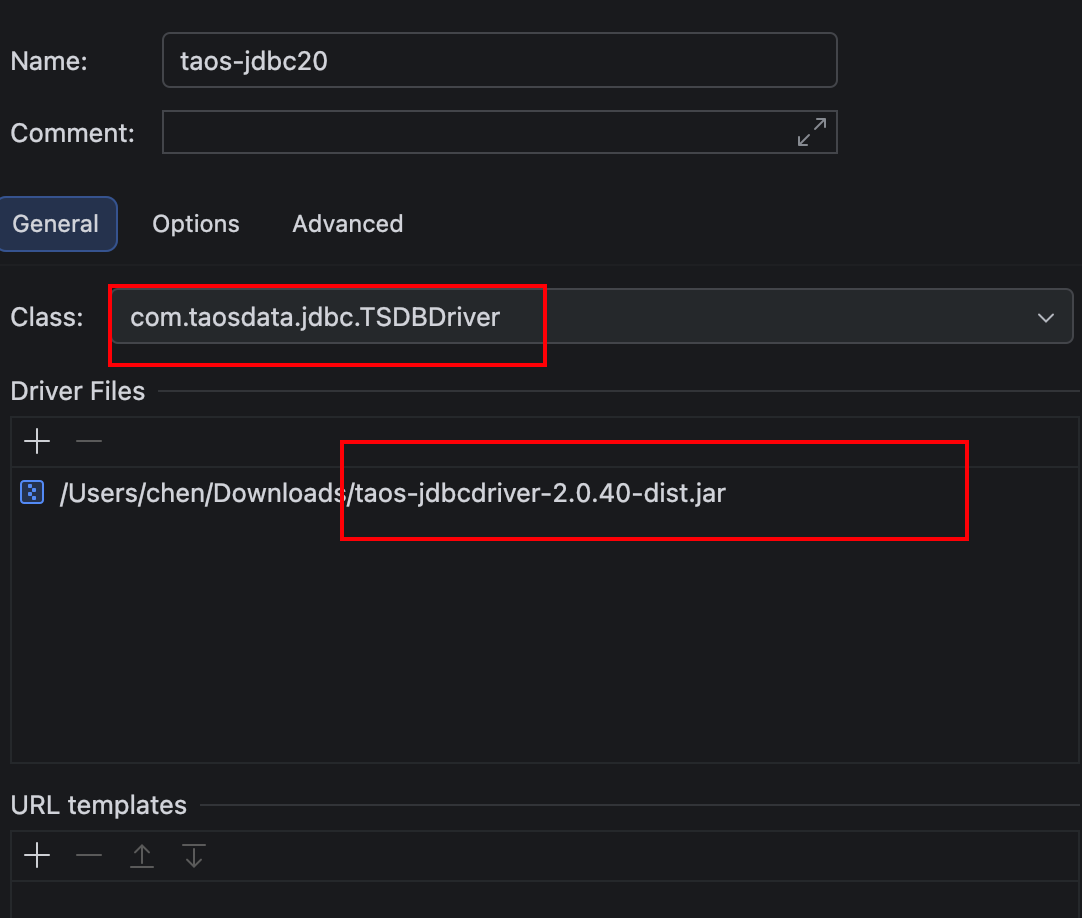Click the jar file icon beside the driver path
The height and width of the screenshot is (918, 1082).
coord(33,492)
